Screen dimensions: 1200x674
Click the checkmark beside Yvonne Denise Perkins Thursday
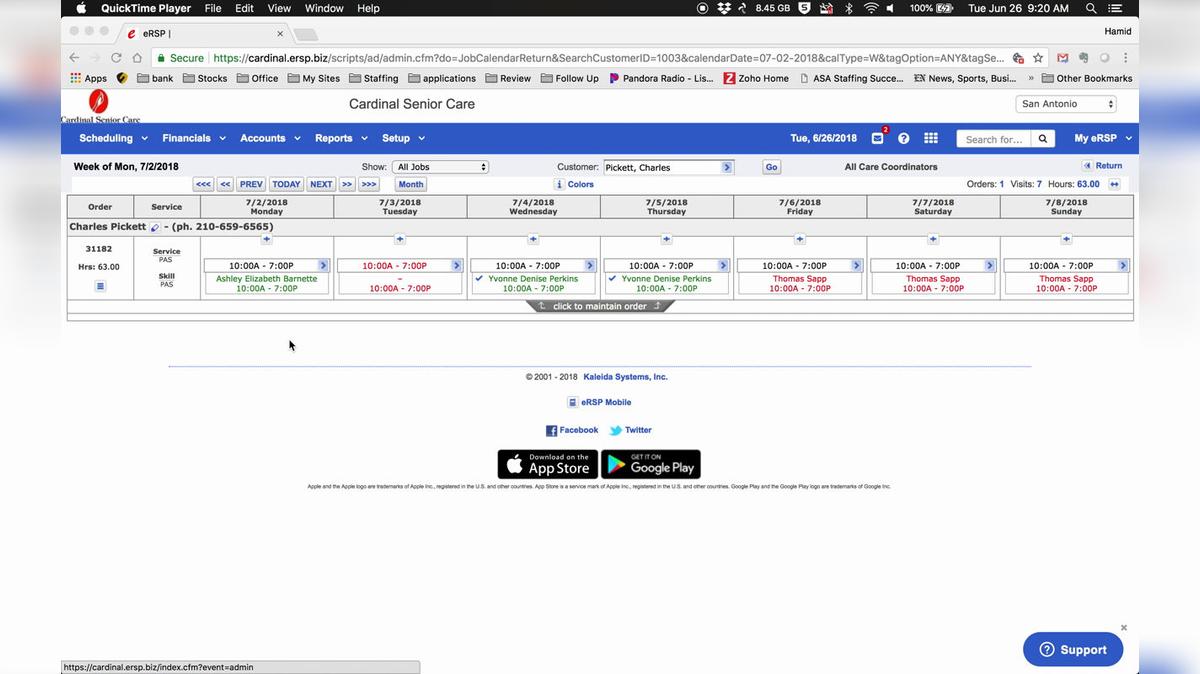pos(611,279)
